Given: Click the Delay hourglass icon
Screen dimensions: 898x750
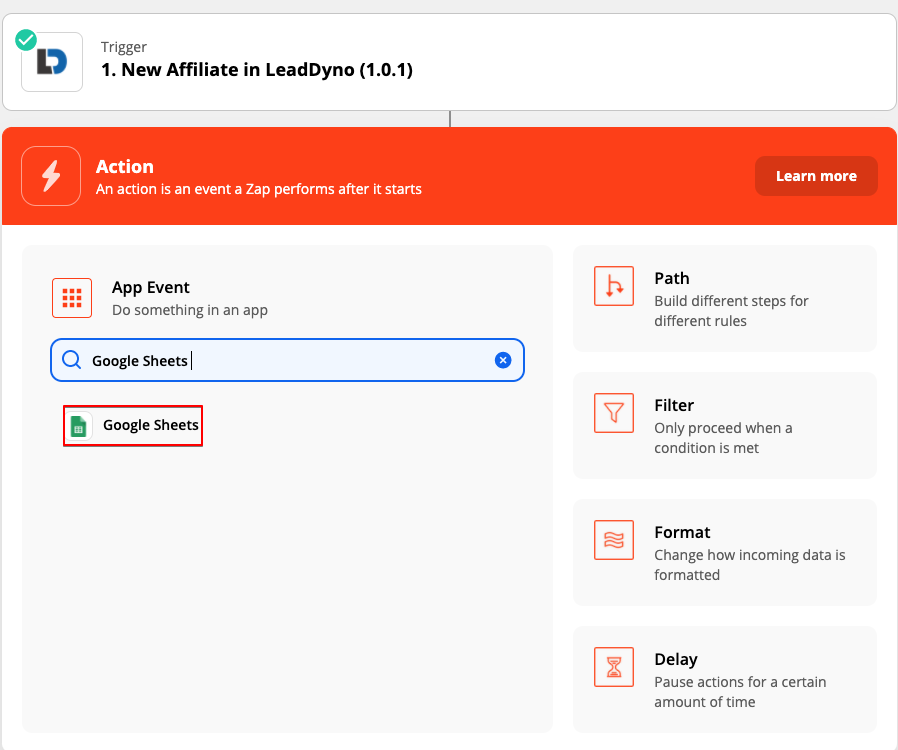Looking at the screenshot, I should (x=614, y=667).
